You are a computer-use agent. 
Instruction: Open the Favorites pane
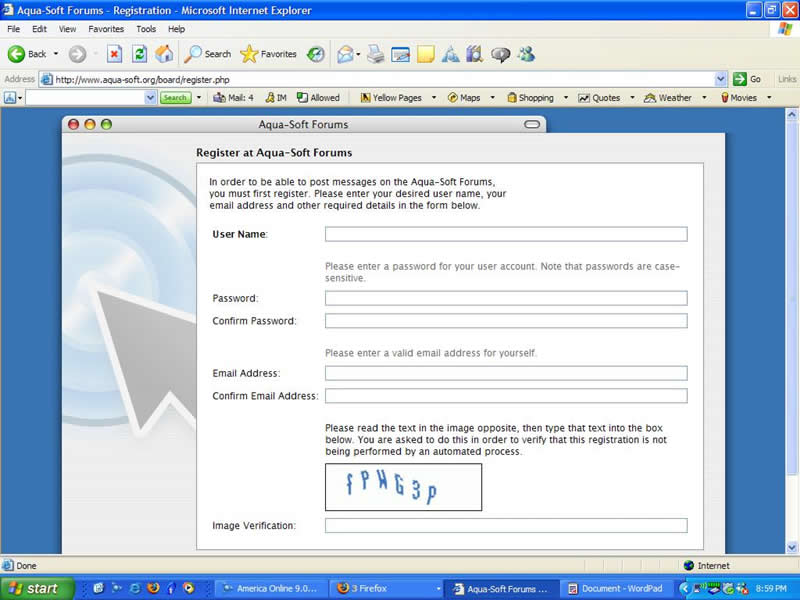[x=268, y=54]
